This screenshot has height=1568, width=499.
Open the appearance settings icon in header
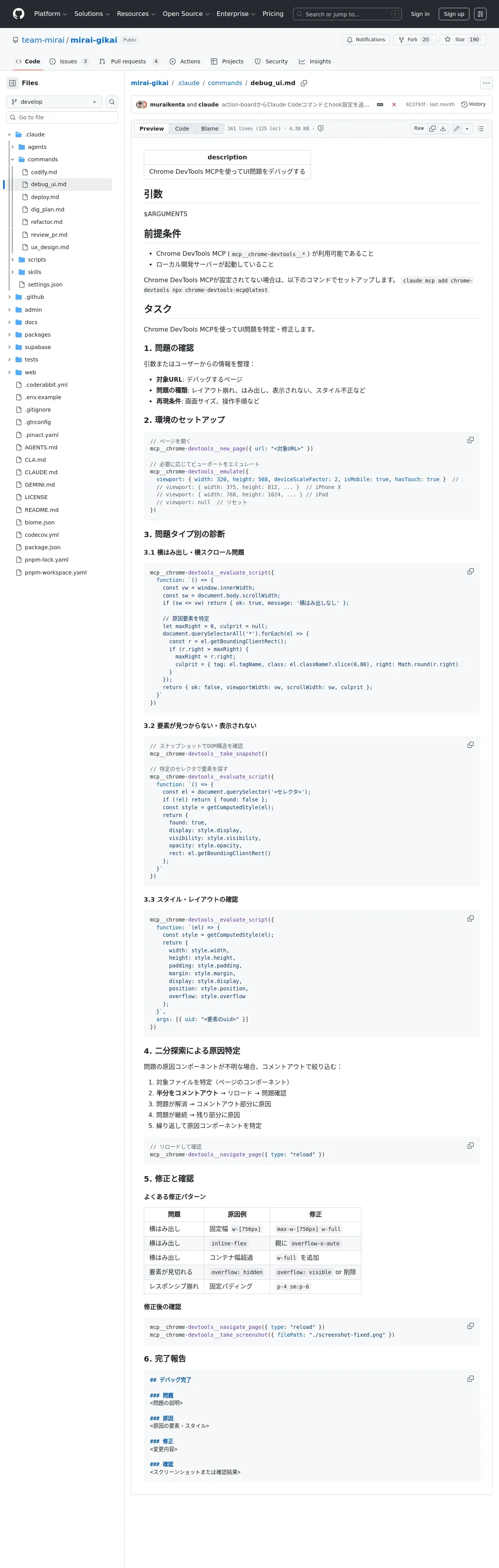[480, 14]
